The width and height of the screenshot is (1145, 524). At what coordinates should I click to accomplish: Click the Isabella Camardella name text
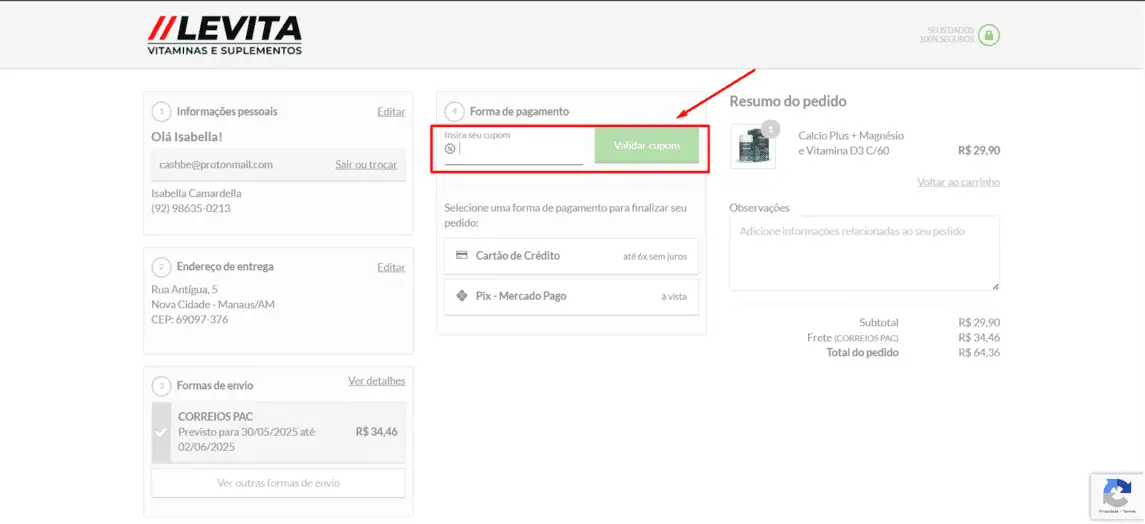pos(196,193)
